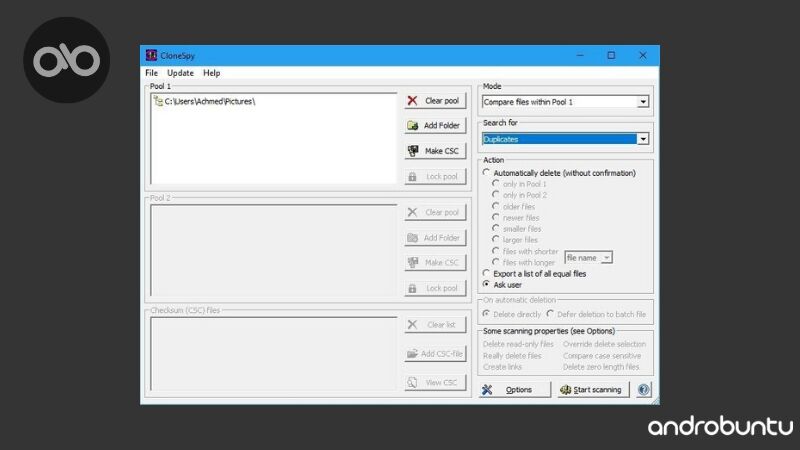Screen dimensions: 800x450
Task: Click the Pool 1 Lock pool button
Action: (435, 177)
